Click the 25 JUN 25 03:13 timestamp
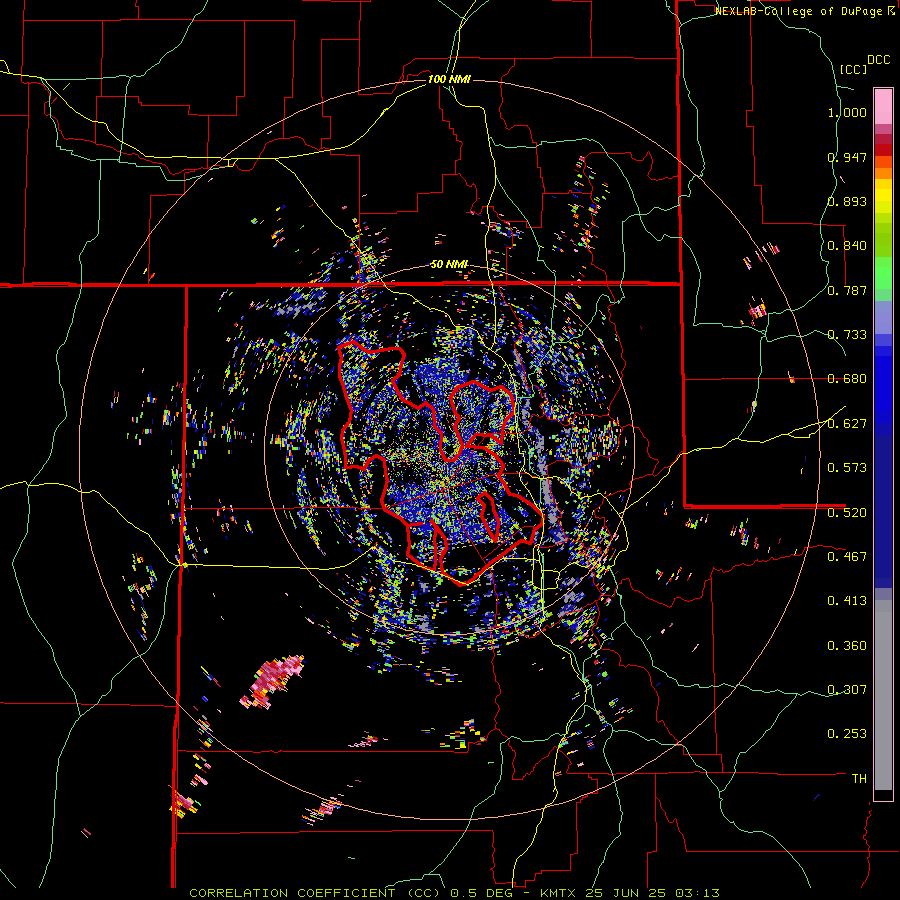The image size is (900, 900). [653, 893]
